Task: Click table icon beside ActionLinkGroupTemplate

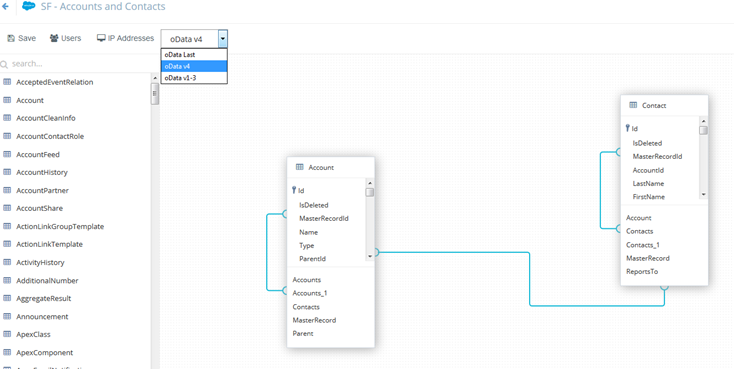Action: point(7,226)
